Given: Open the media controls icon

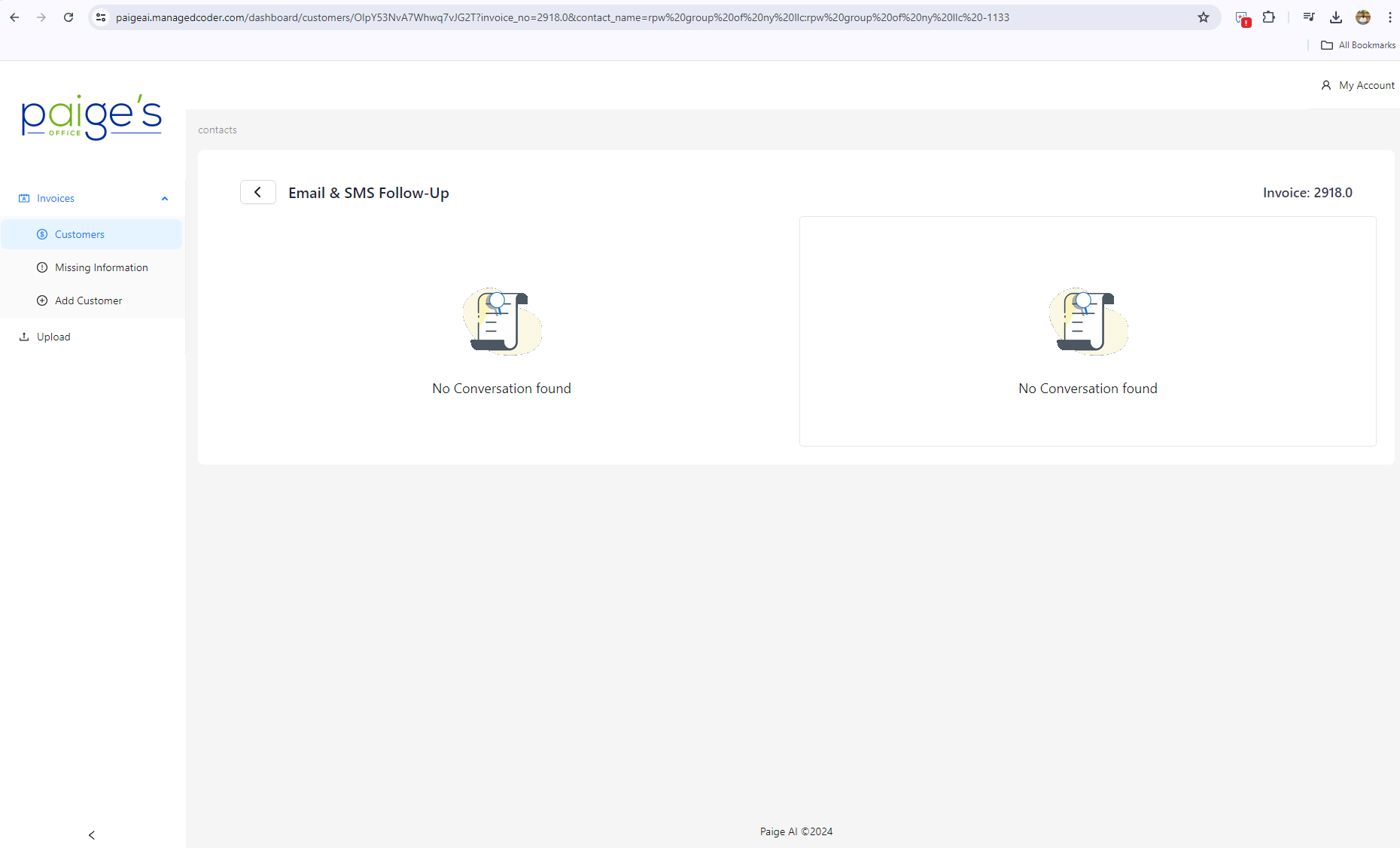Looking at the screenshot, I should point(1309,17).
